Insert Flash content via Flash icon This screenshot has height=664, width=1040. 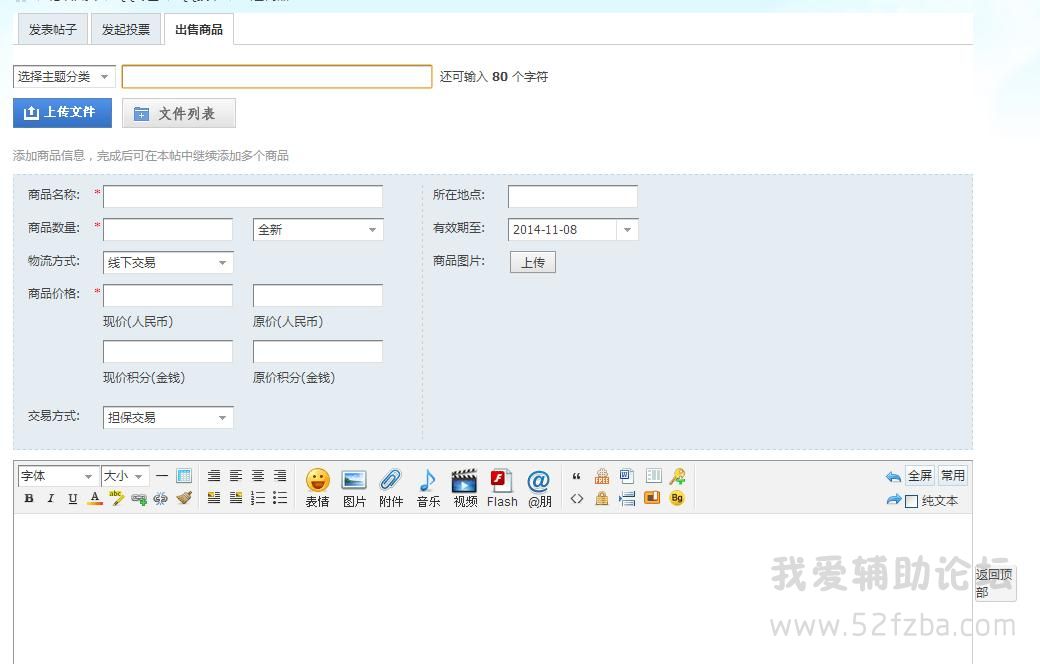tap(502, 488)
